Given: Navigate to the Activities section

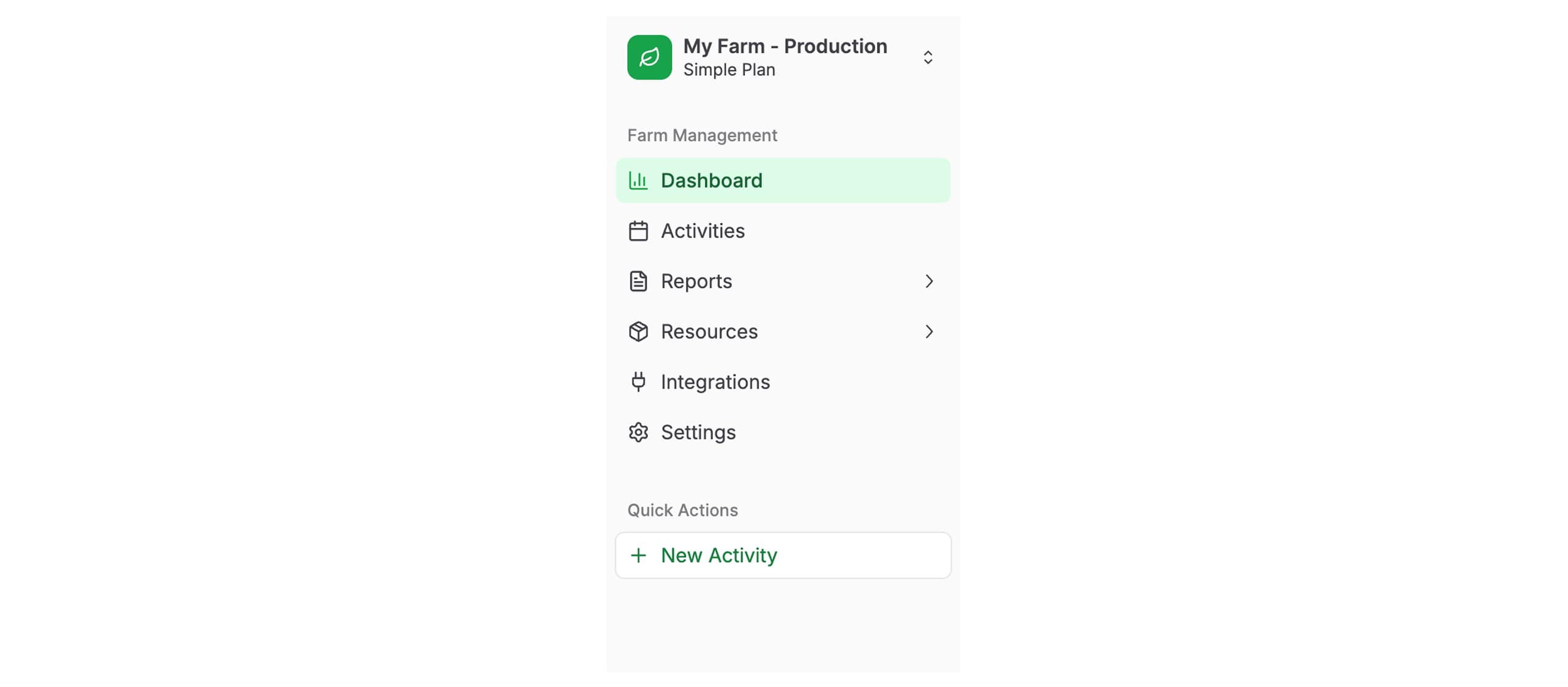Looking at the screenshot, I should point(703,231).
